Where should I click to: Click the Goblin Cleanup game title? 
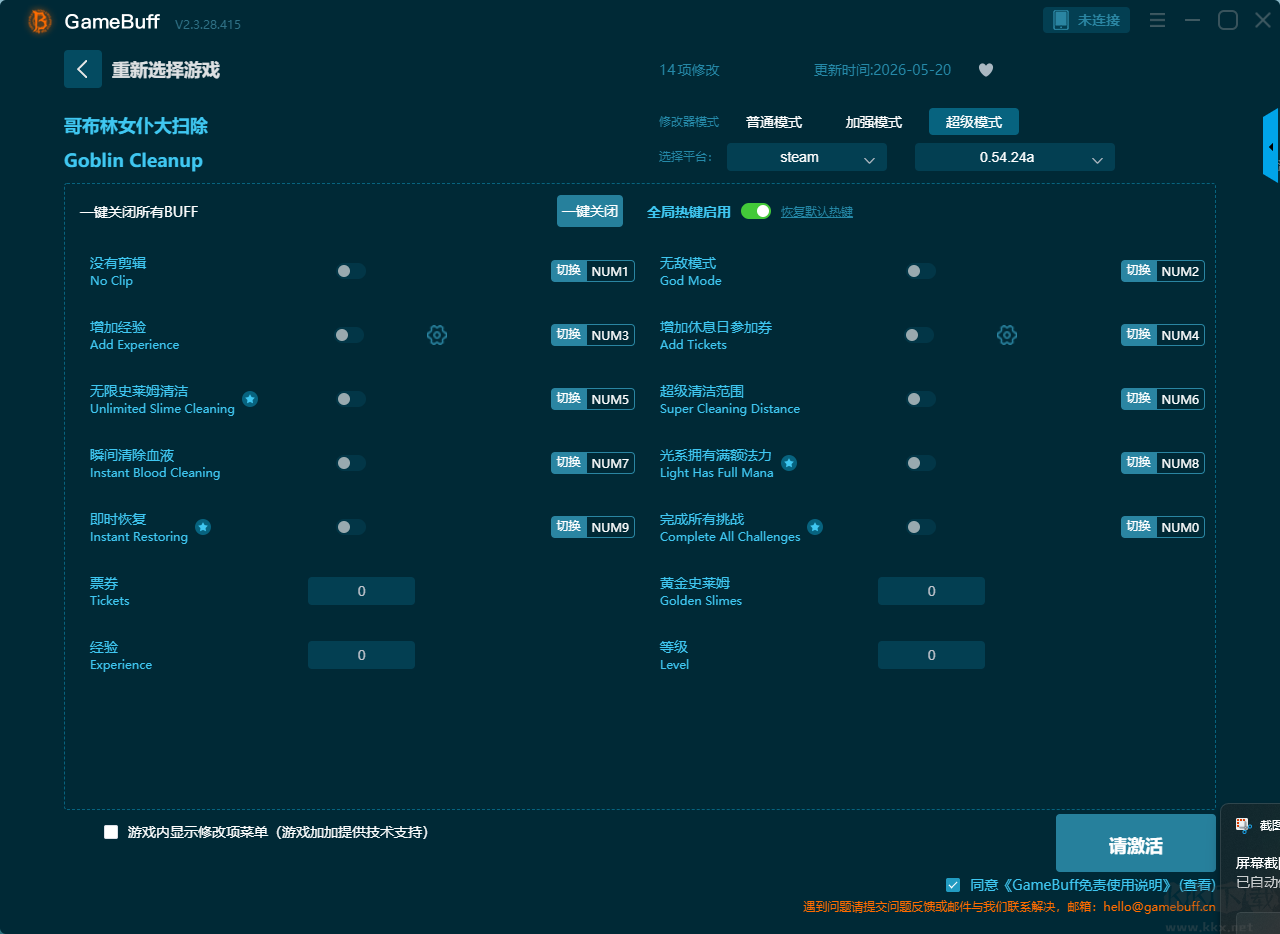pos(133,160)
